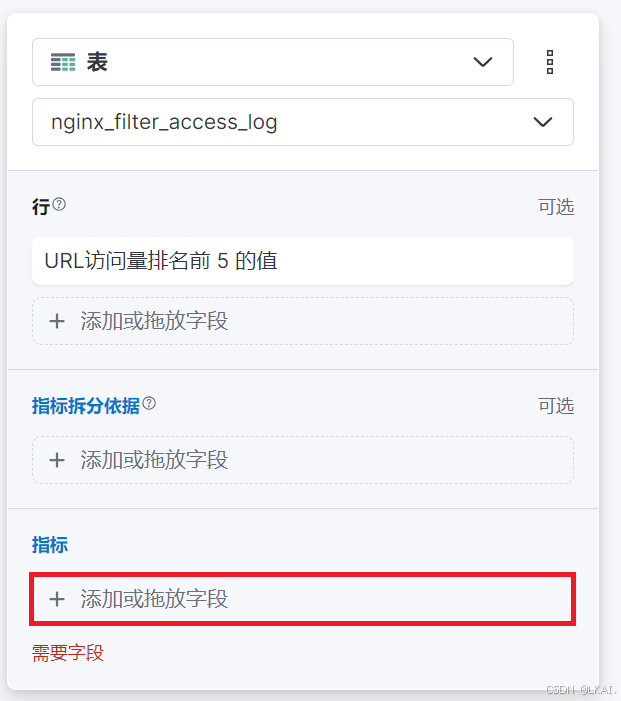621x701 pixels.
Task: Open the vertical three-dot options menu
Action: tap(550, 62)
